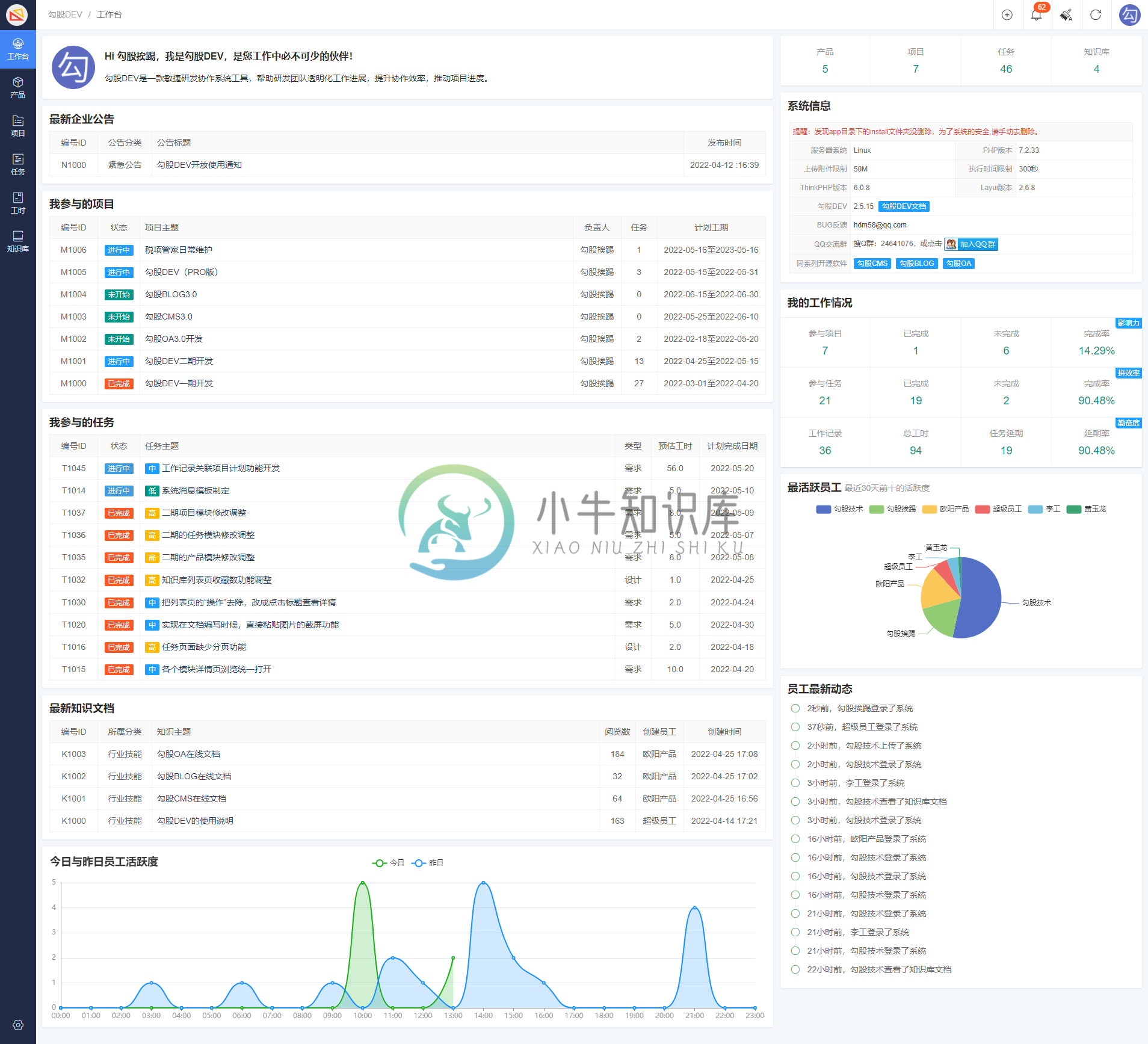Open the 任务 sidebar icon
The height and width of the screenshot is (1044, 1148).
click(18, 165)
